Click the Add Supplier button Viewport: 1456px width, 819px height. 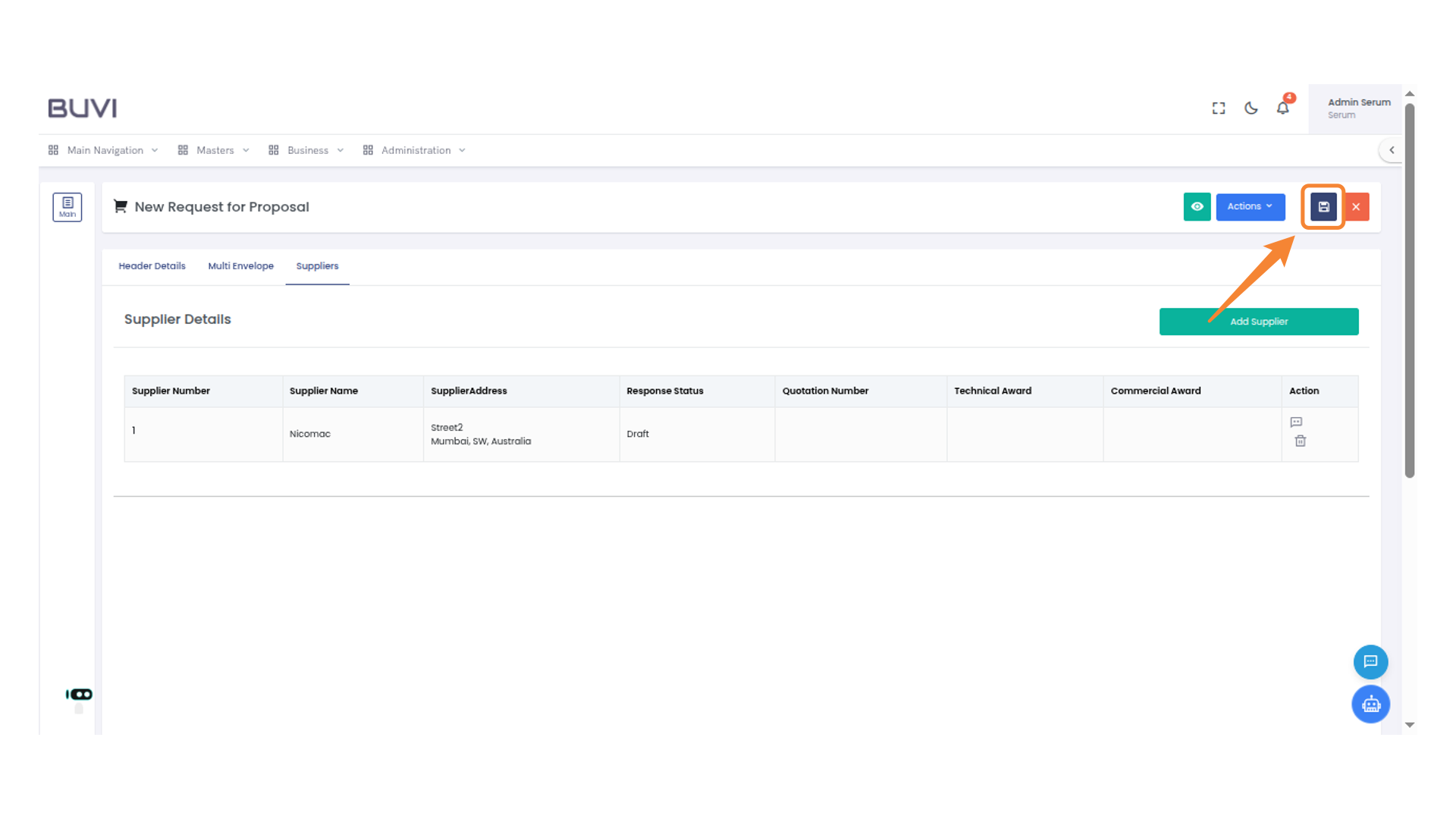tap(1258, 322)
